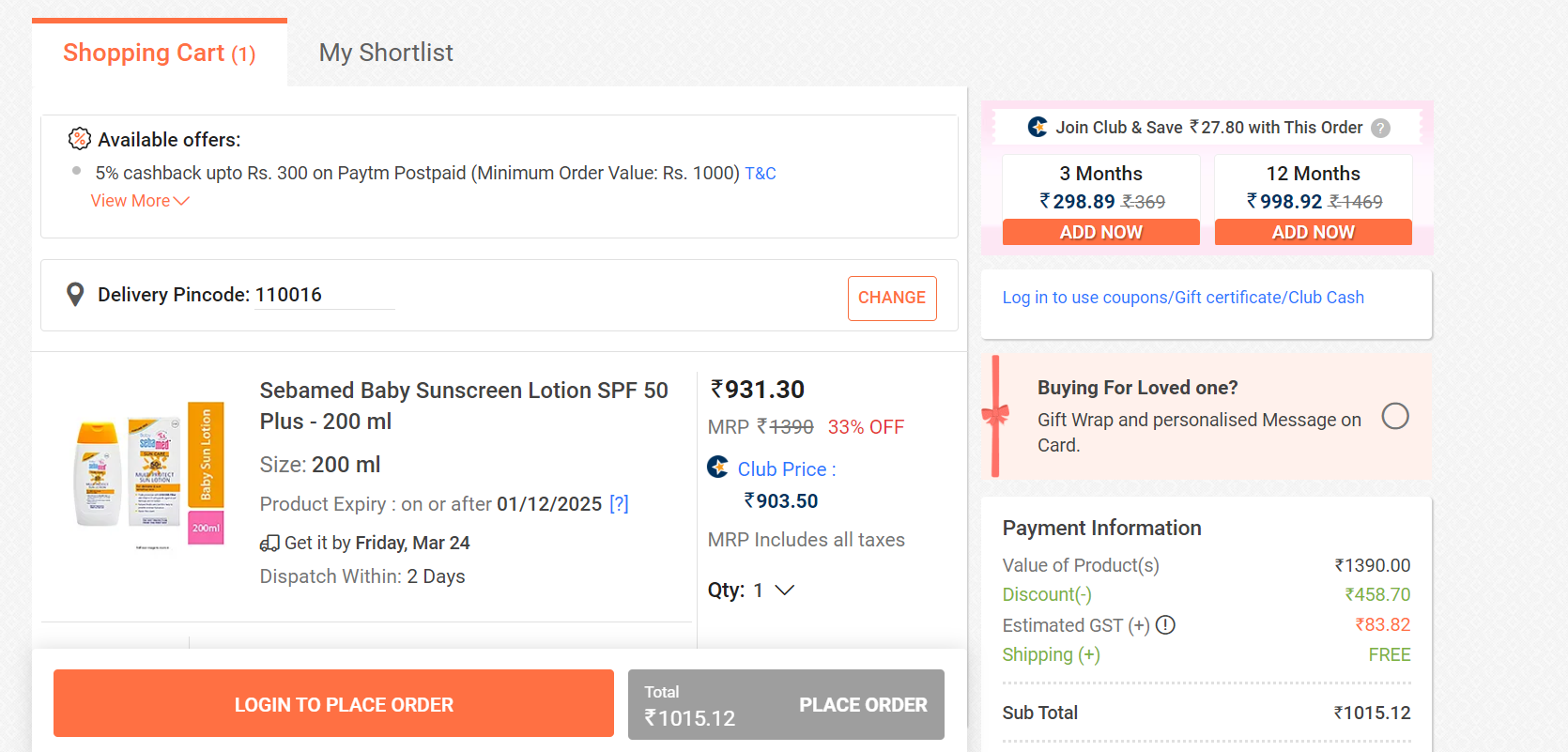
Task: Open product expiry help [?] link
Action: coord(619,504)
